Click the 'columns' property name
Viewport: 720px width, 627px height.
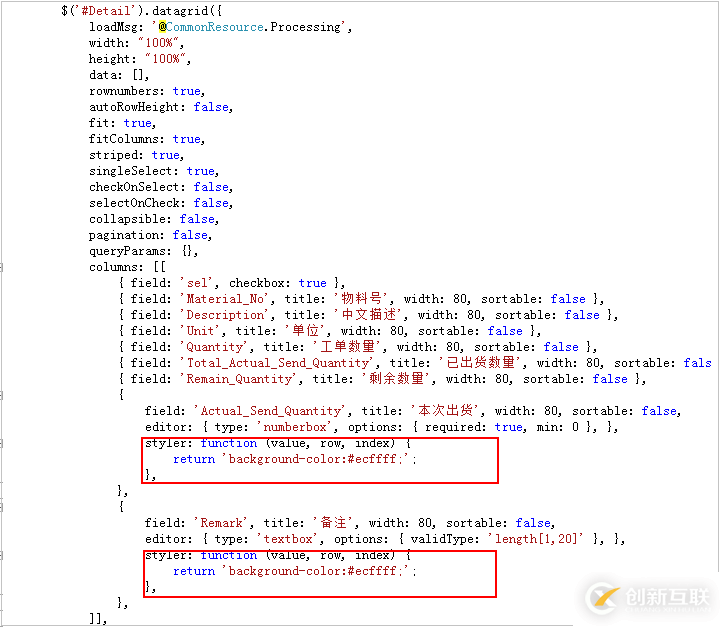[113, 267]
